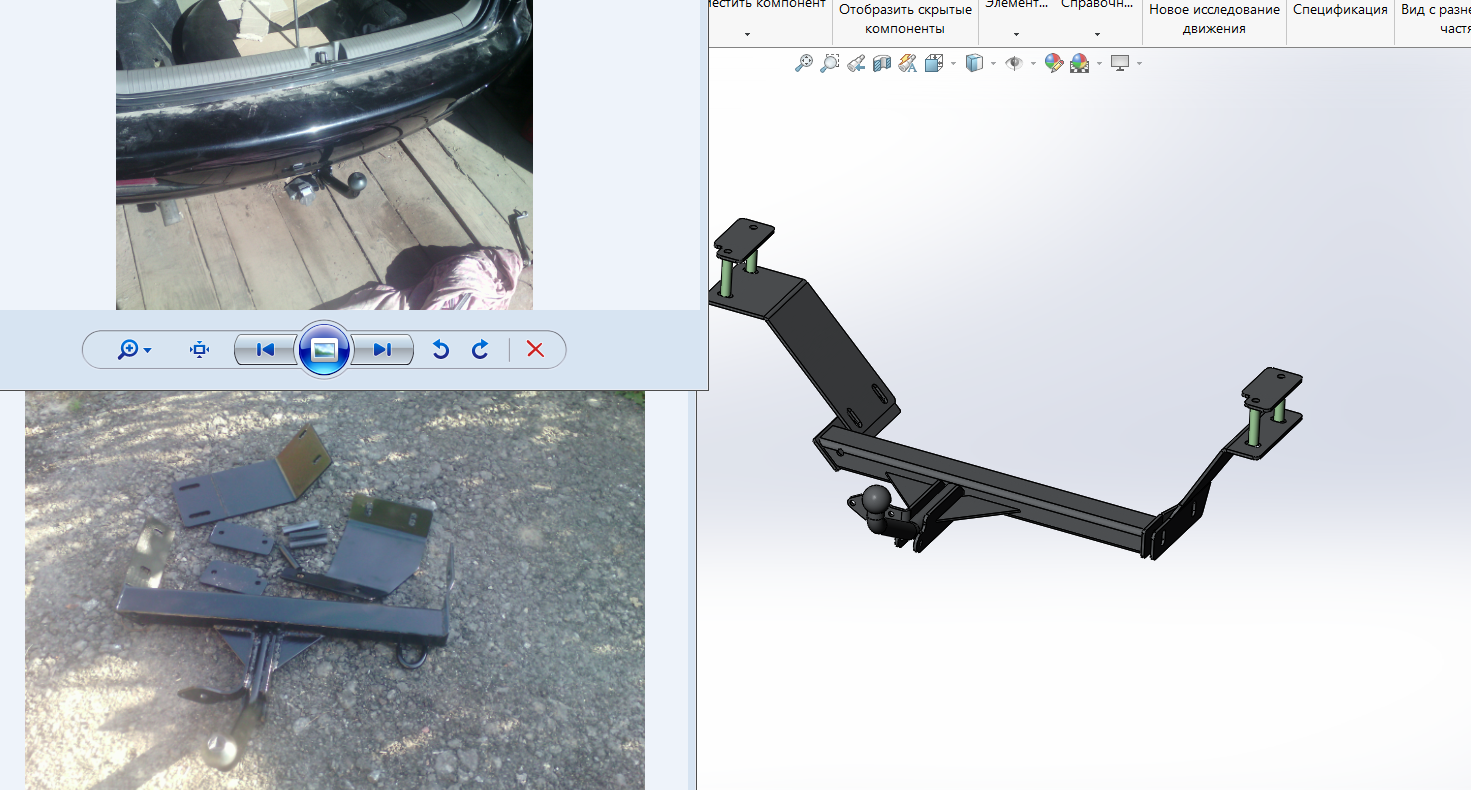
Task: Expand Apply Scene dropdown arrow
Action: tap(1098, 64)
